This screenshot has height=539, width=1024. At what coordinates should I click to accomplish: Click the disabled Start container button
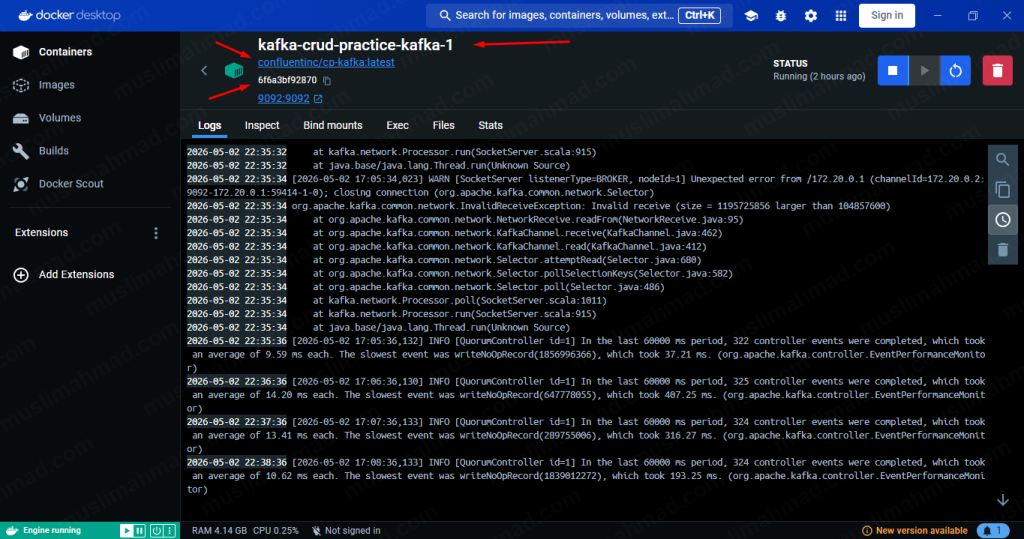(x=924, y=71)
